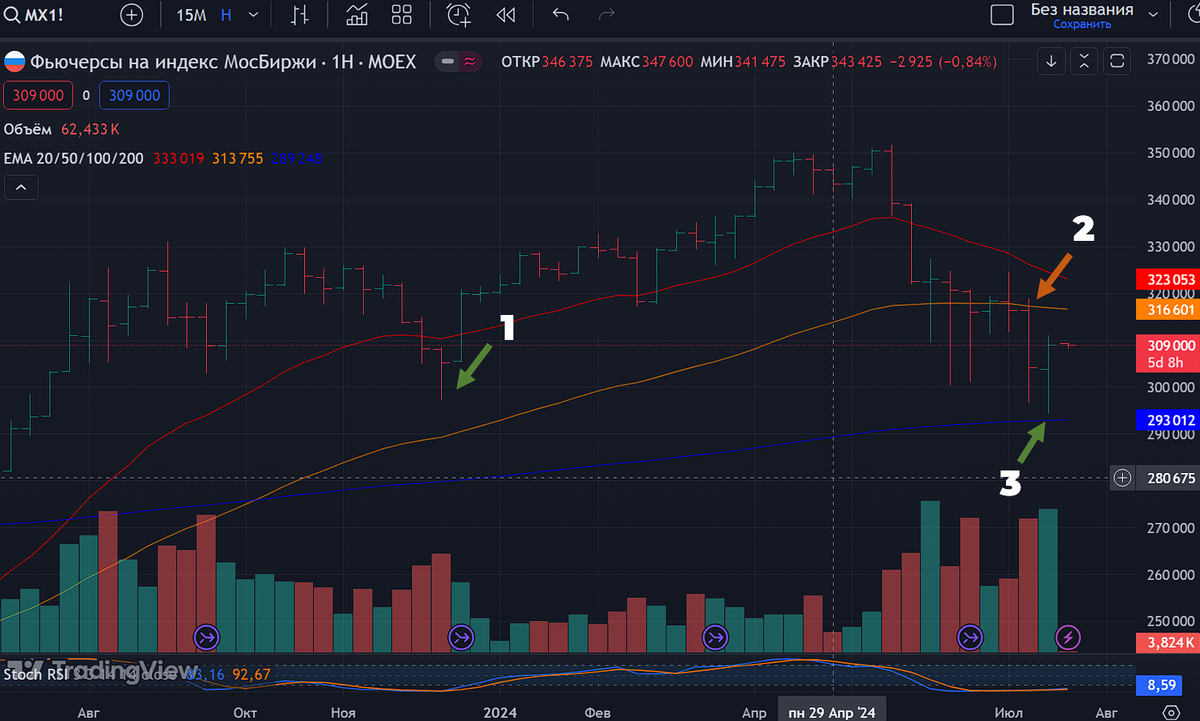Screen dimensions: 1200x721
Task: Click the blue 309 000 buy button
Action: 135,95
